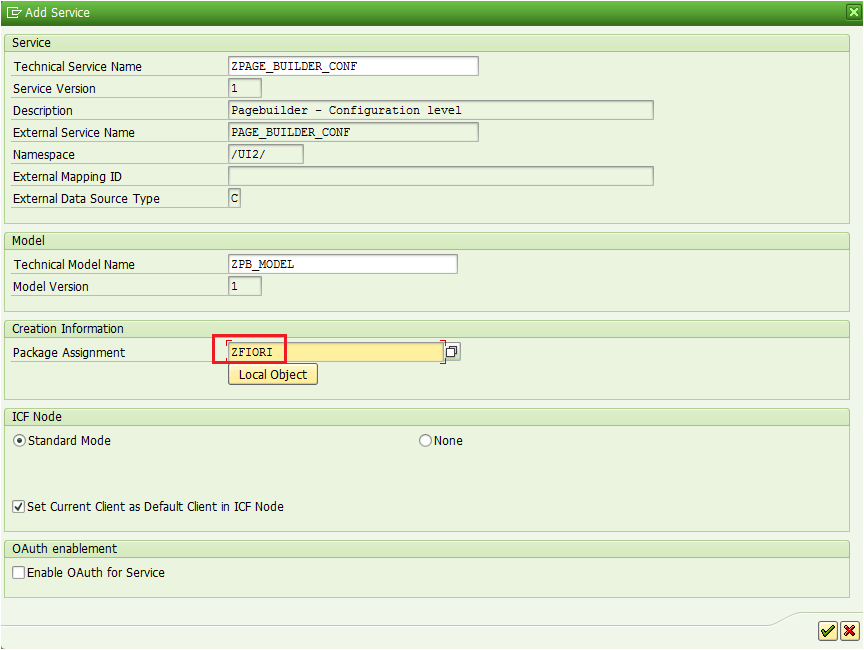This screenshot has height=650, width=864.
Task: Click the Creation Information section header
Action: [x=68, y=329]
